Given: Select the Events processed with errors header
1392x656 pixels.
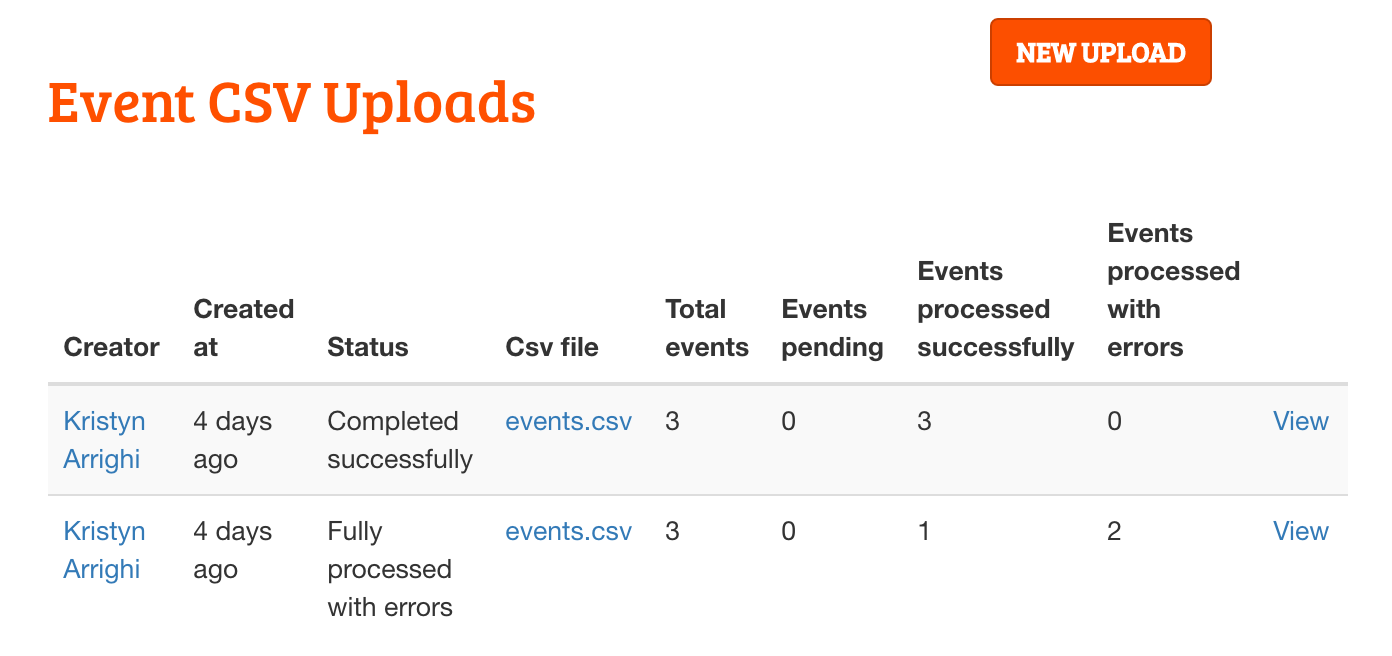Looking at the screenshot, I should [1173, 290].
